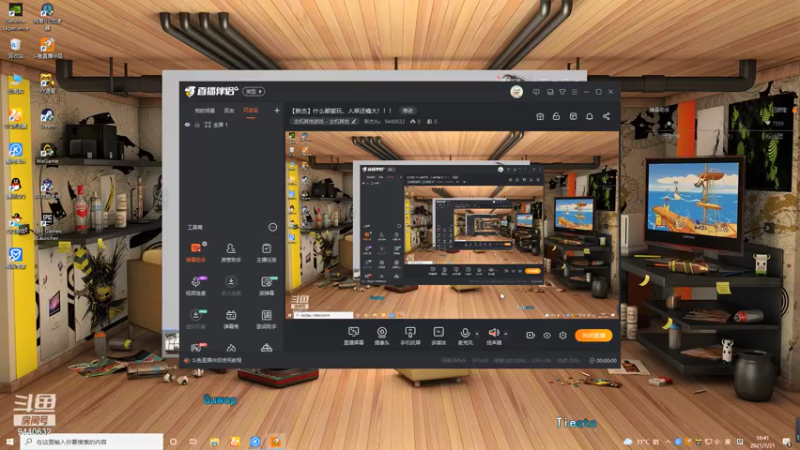The width and height of the screenshot is (800, 450).
Task: Open the Epic Games Launcher desktop shortcut
Action: [47, 227]
